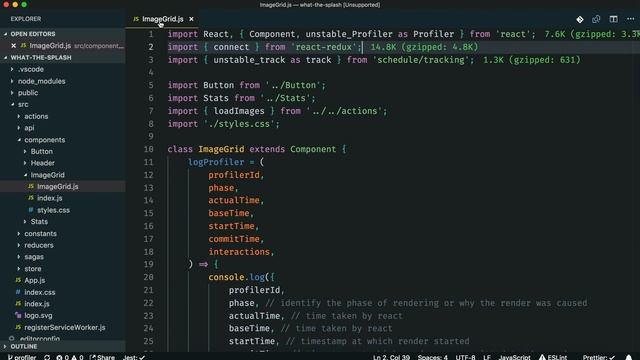Image resolution: width=640 pixels, height=360 pixels.
Task: Click ImageGrid class name in code
Action: [221, 149]
